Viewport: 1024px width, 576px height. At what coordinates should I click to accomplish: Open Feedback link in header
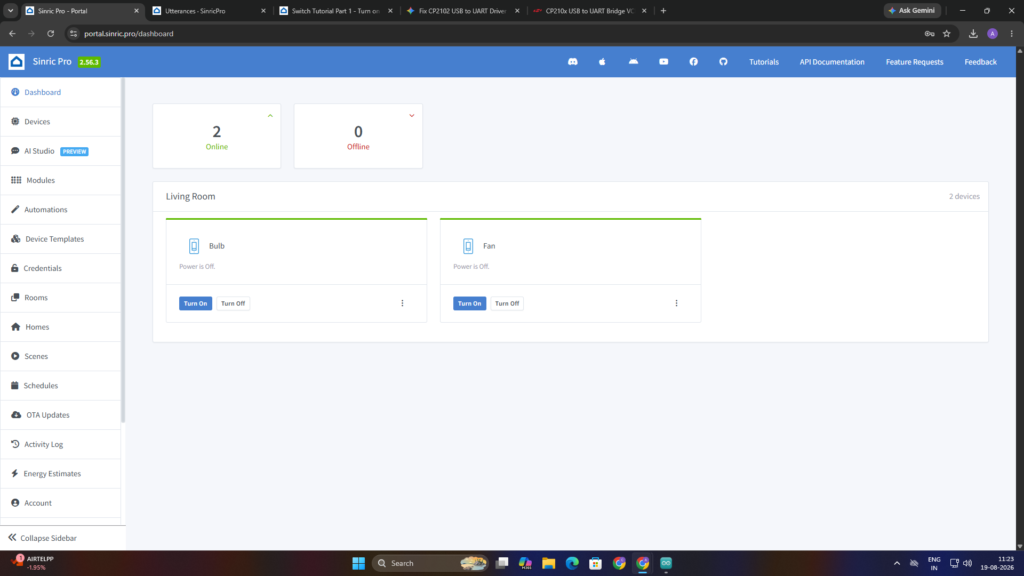980,62
